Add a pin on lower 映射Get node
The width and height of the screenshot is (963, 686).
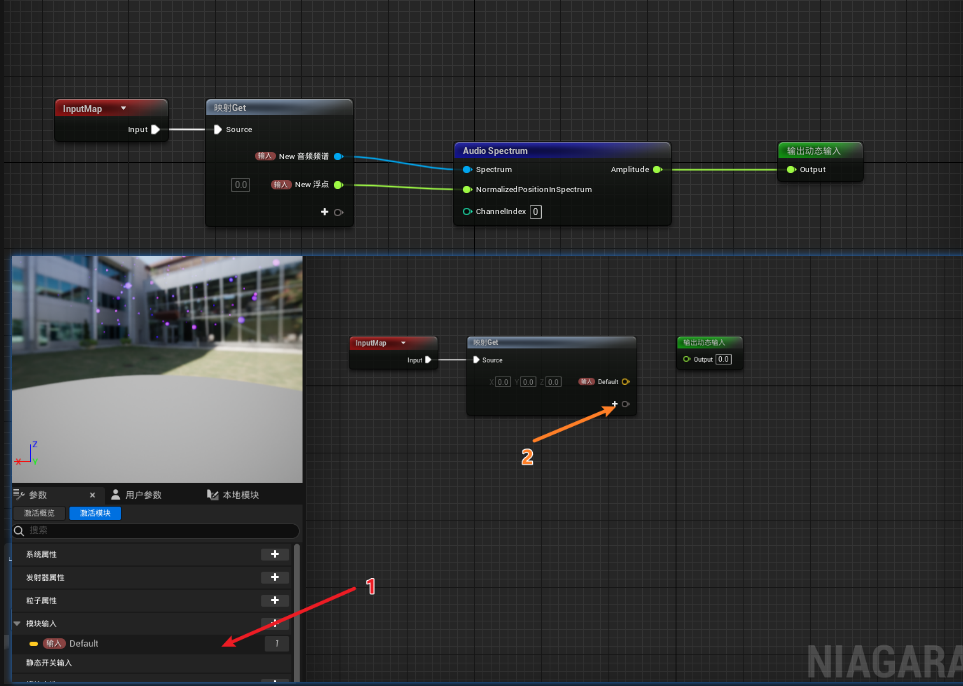(x=614, y=404)
